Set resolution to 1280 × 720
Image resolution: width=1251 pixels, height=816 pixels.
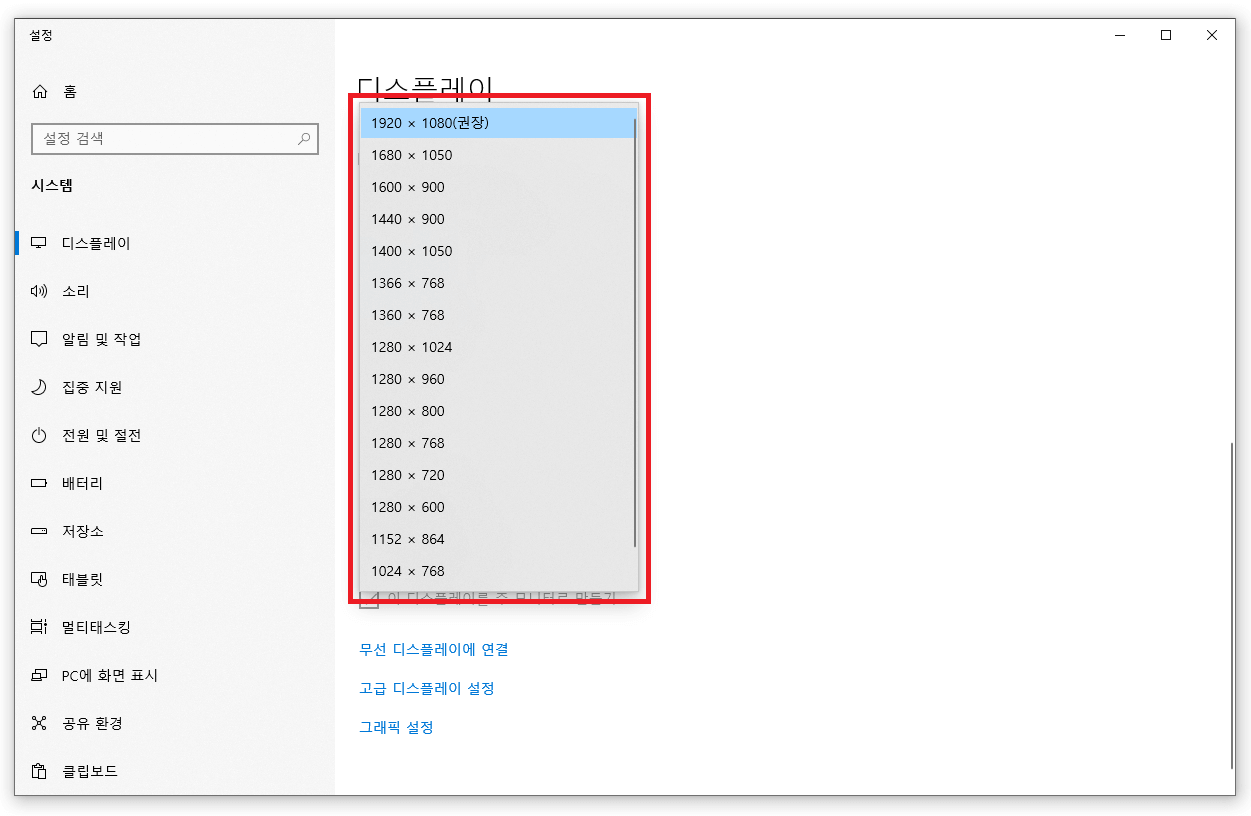click(498, 475)
